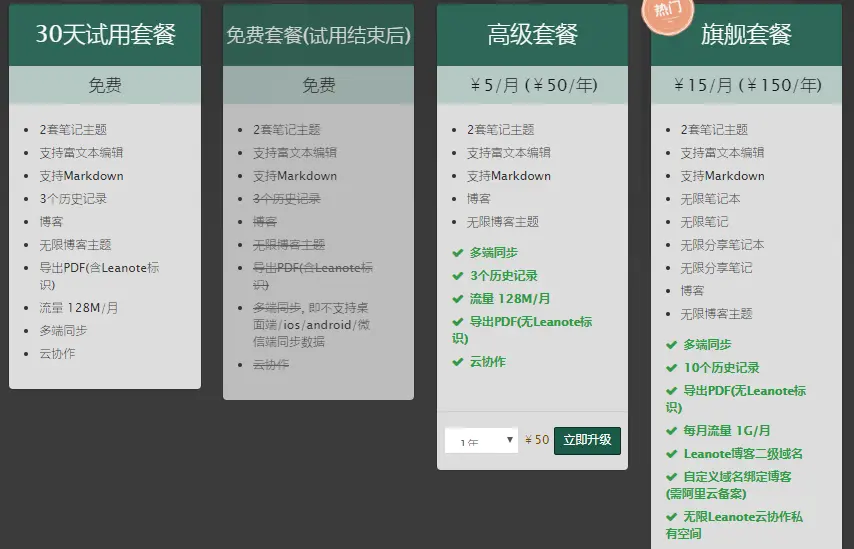
Task: Click the 多端同步 no-sync note in 免费套餐 card
Action: tap(312, 325)
